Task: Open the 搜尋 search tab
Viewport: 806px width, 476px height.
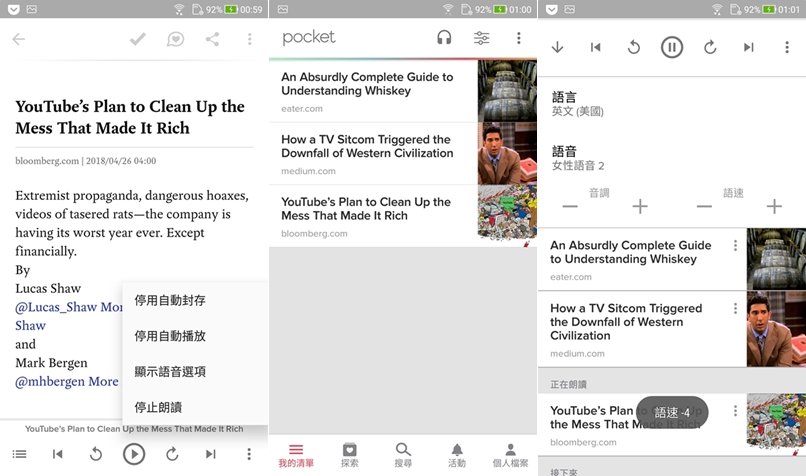Action: click(x=403, y=455)
